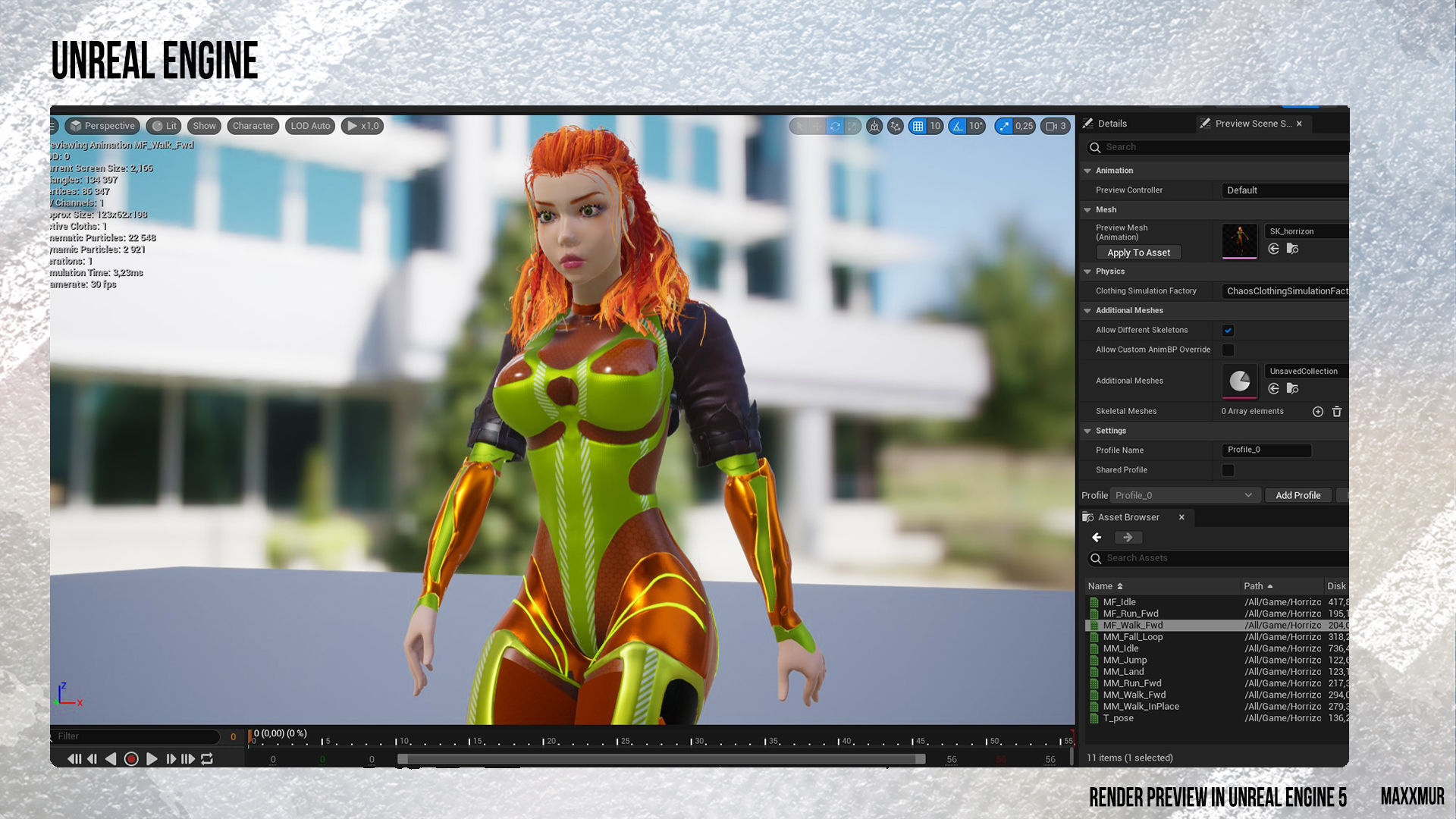The image size is (1456, 819).
Task: Step back one frame in the timeline
Action: 92,758
